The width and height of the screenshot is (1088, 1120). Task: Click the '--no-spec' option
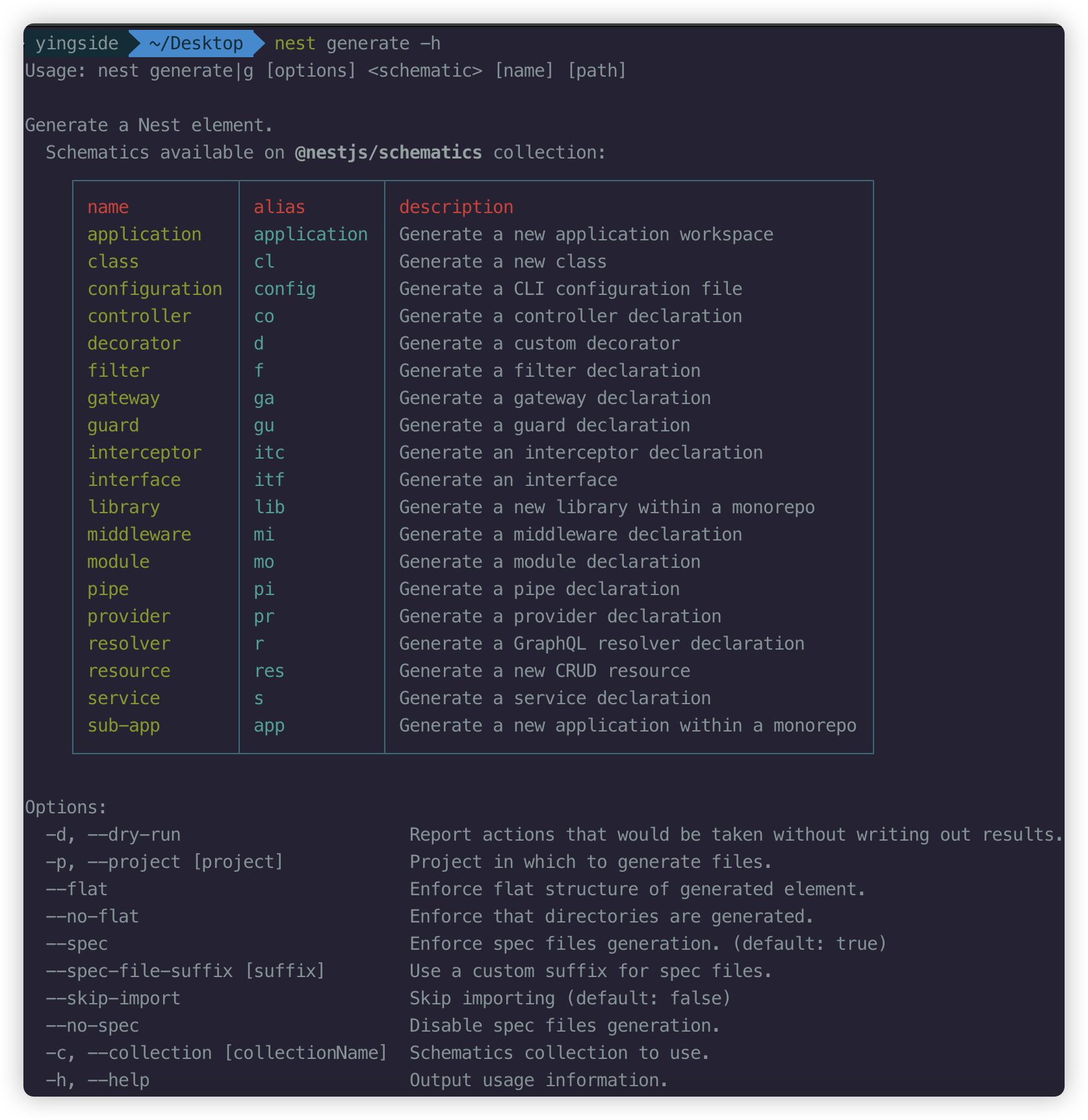(92, 1026)
